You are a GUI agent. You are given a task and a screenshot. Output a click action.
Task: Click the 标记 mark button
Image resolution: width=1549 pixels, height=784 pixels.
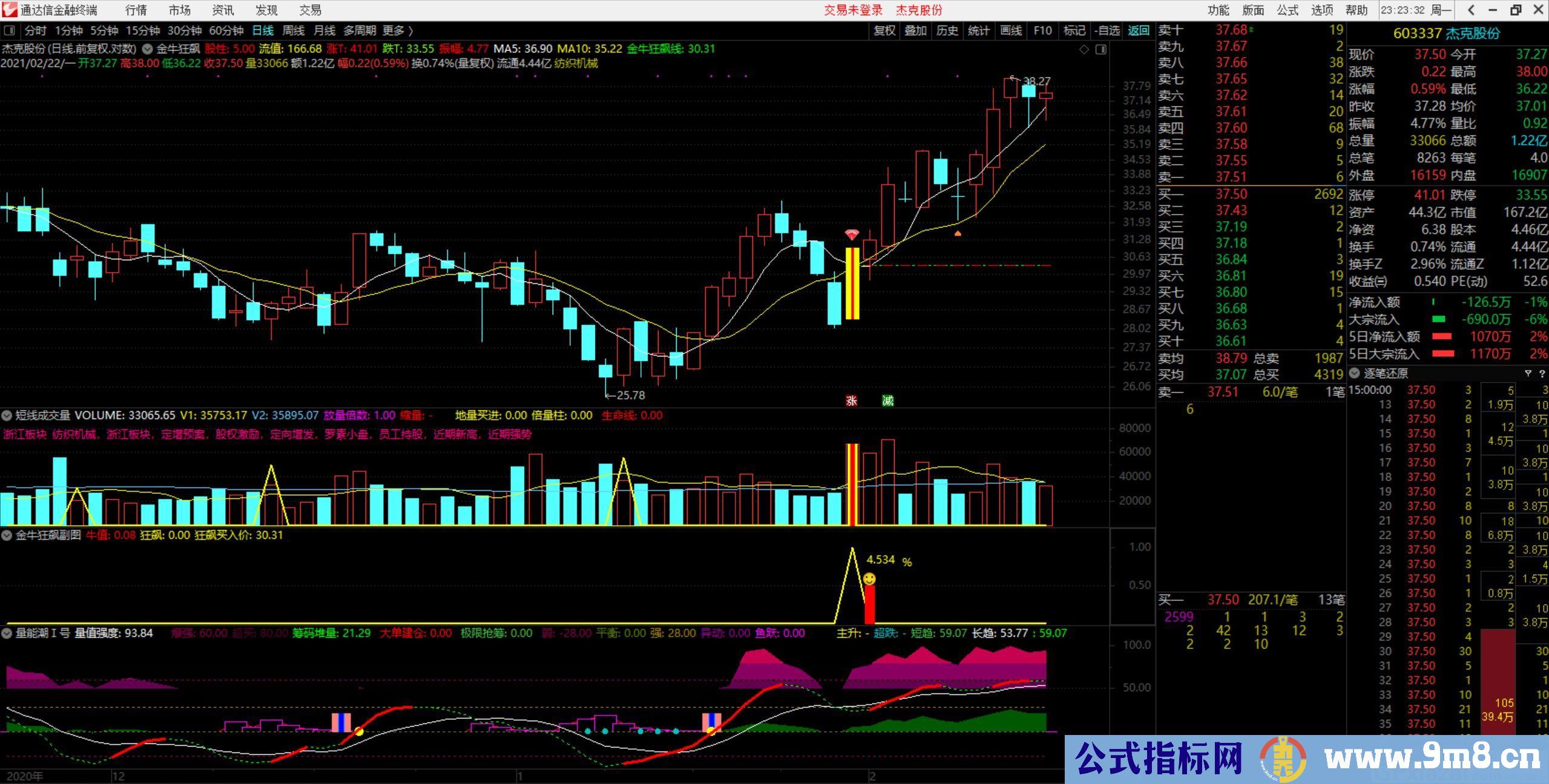coord(1074,31)
